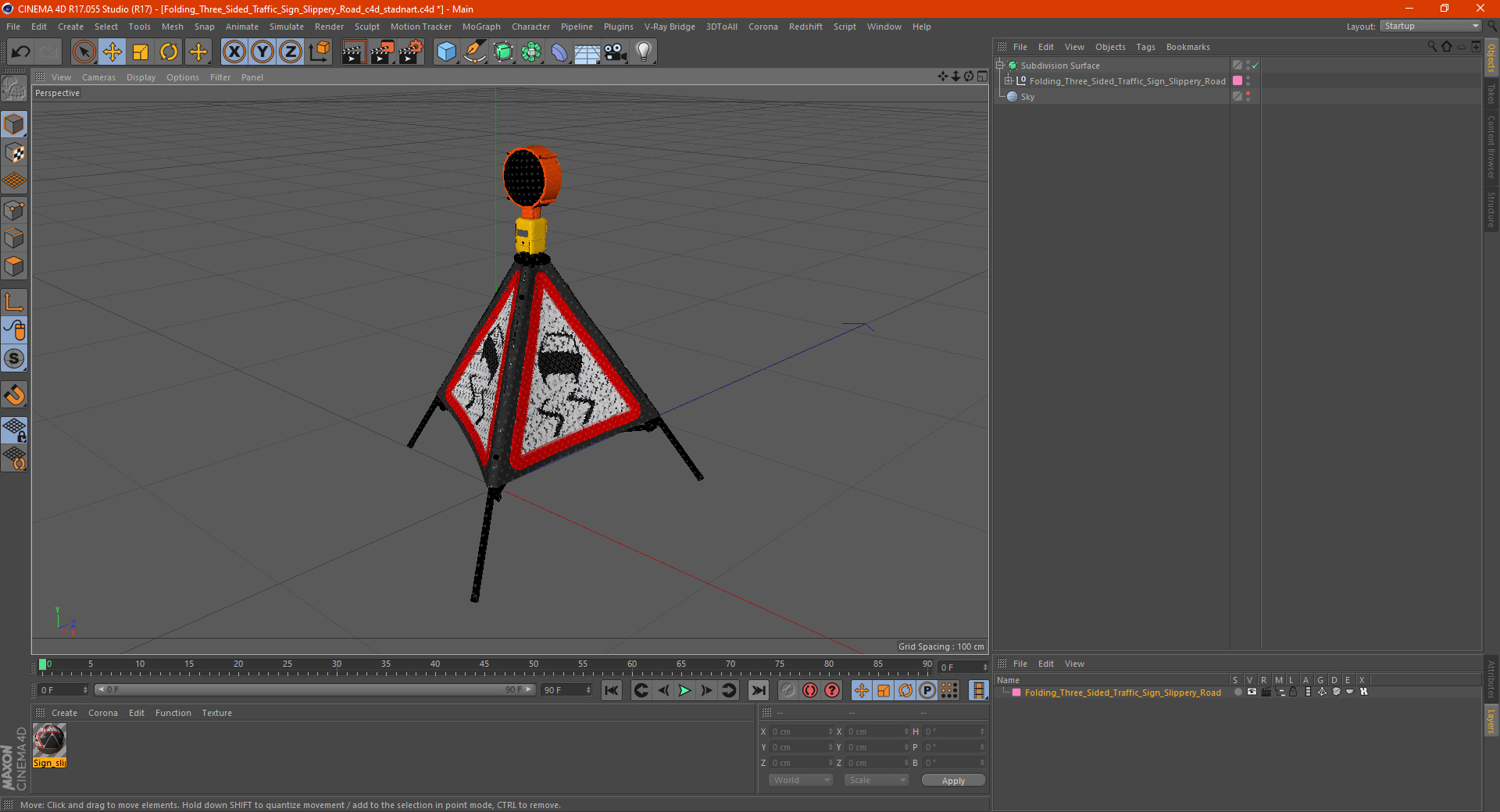Activate the Move tool in top toolbar

click(112, 52)
